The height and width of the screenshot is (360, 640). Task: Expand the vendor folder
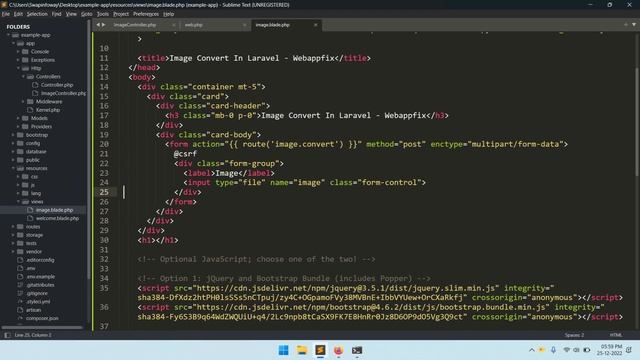coord(13,251)
